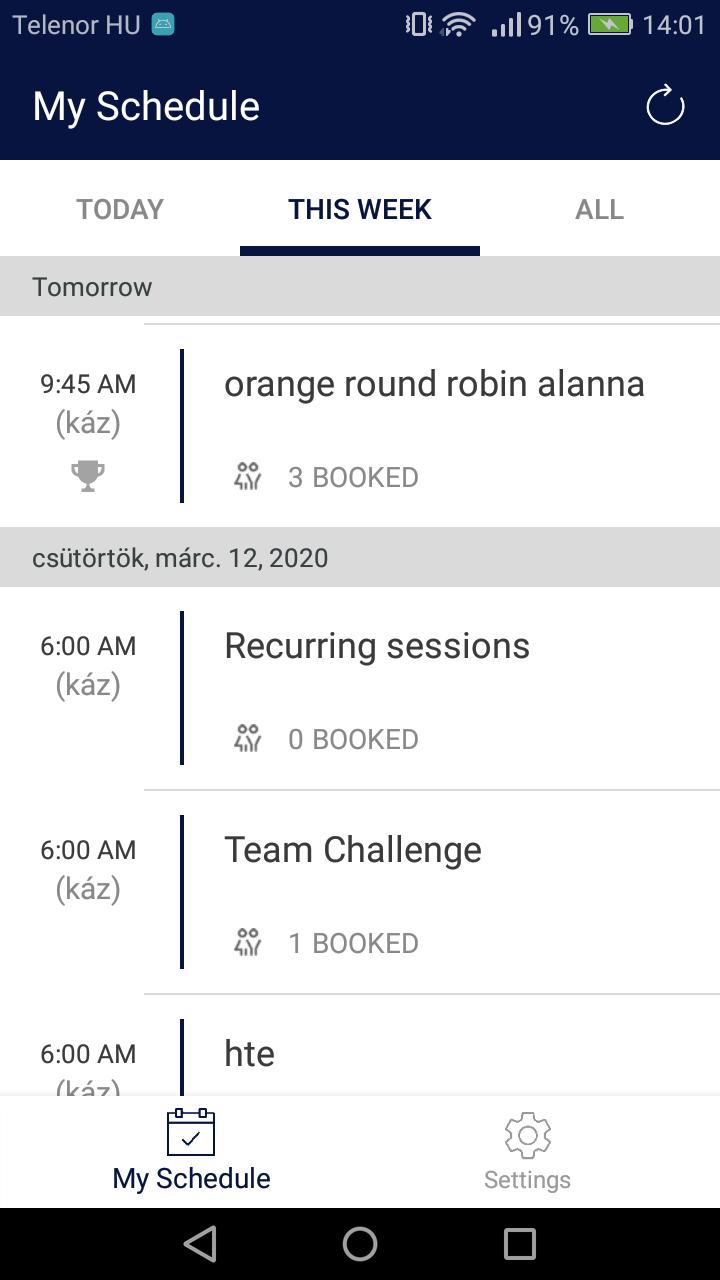
Task: Select the THIS WEEK tab
Action: point(360,209)
